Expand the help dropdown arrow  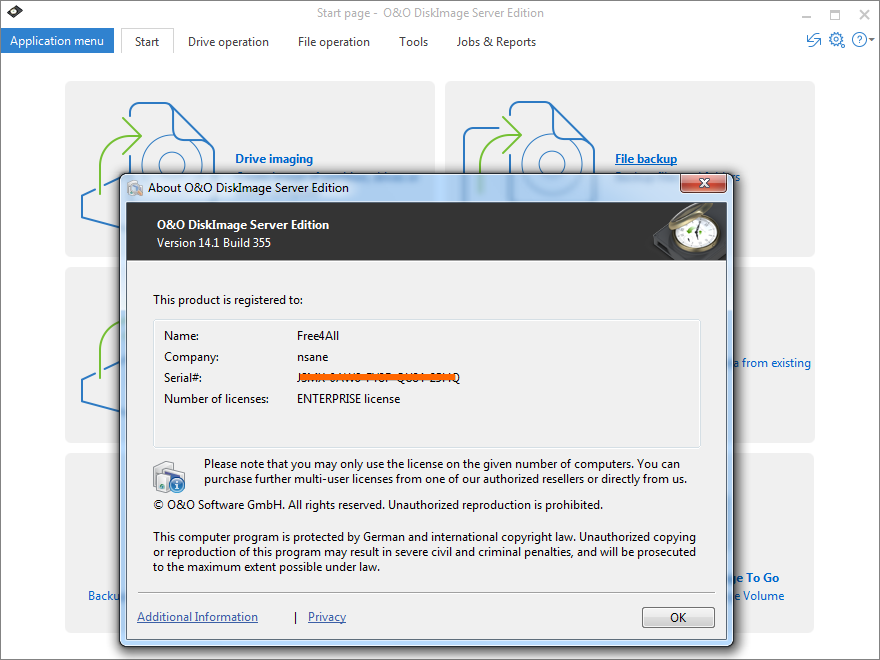tap(872, 40)
